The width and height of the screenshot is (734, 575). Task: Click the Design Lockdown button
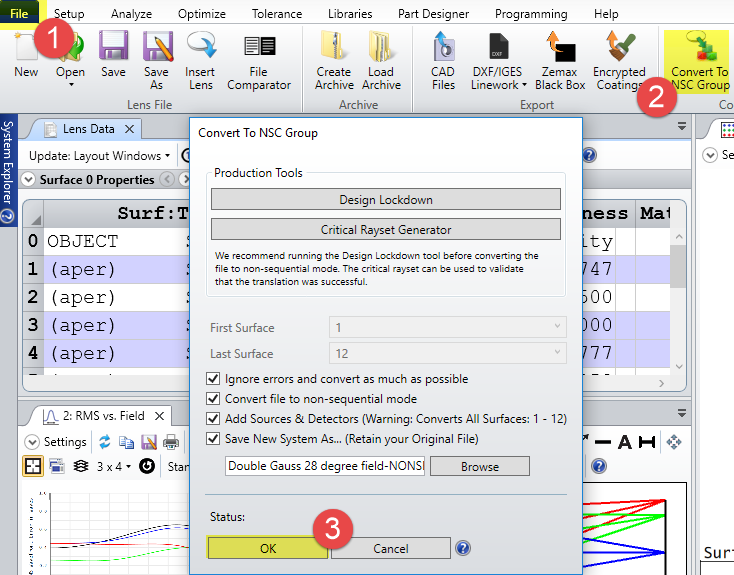[386, 199]
